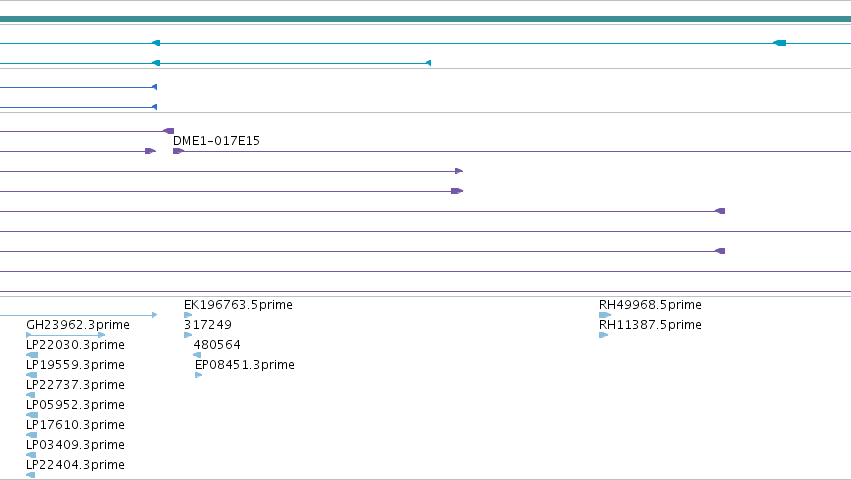Click the arrow glyph under RH11387.5prime

tap(603, 335)
